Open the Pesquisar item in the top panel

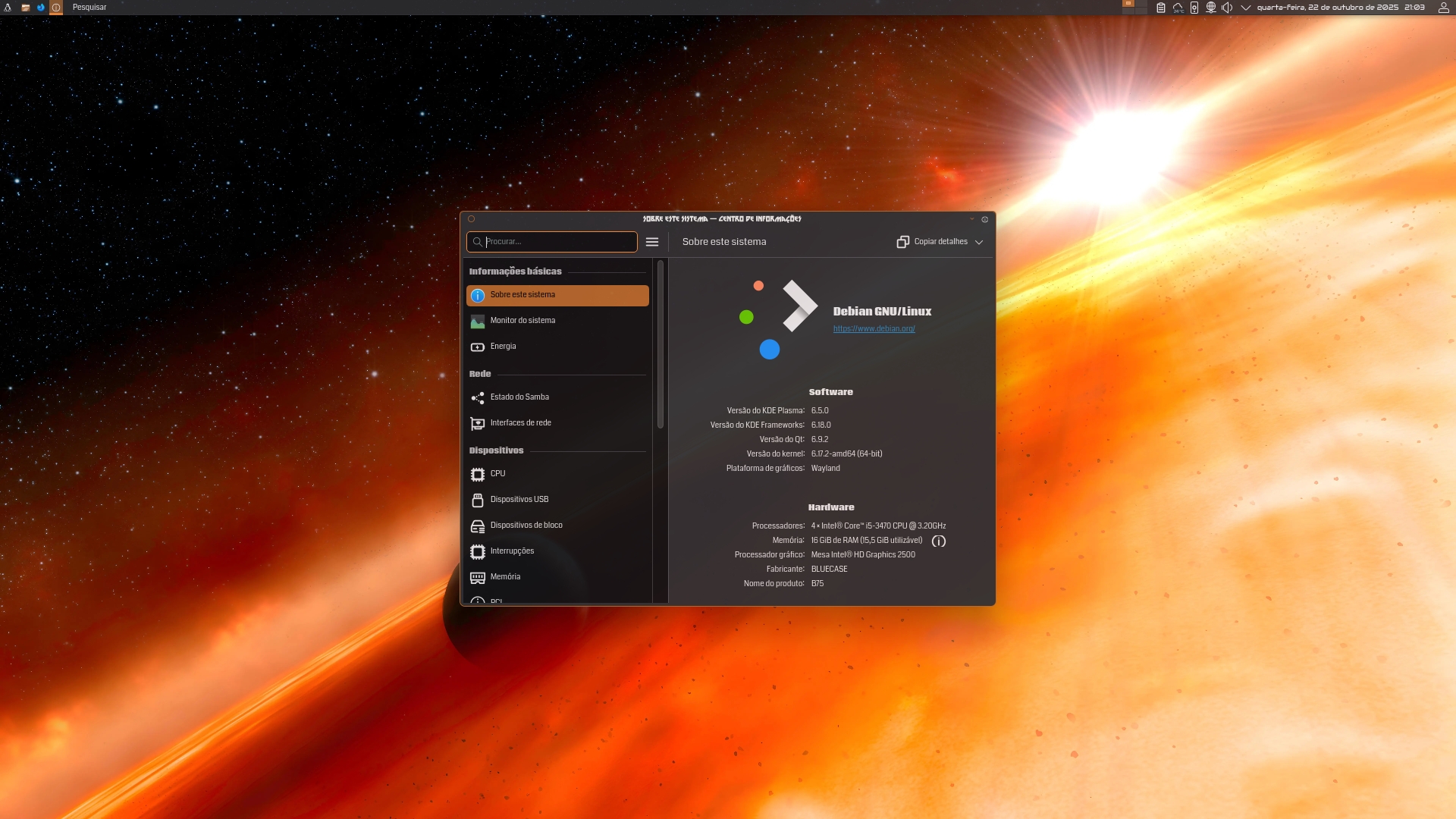pos(89,8)
